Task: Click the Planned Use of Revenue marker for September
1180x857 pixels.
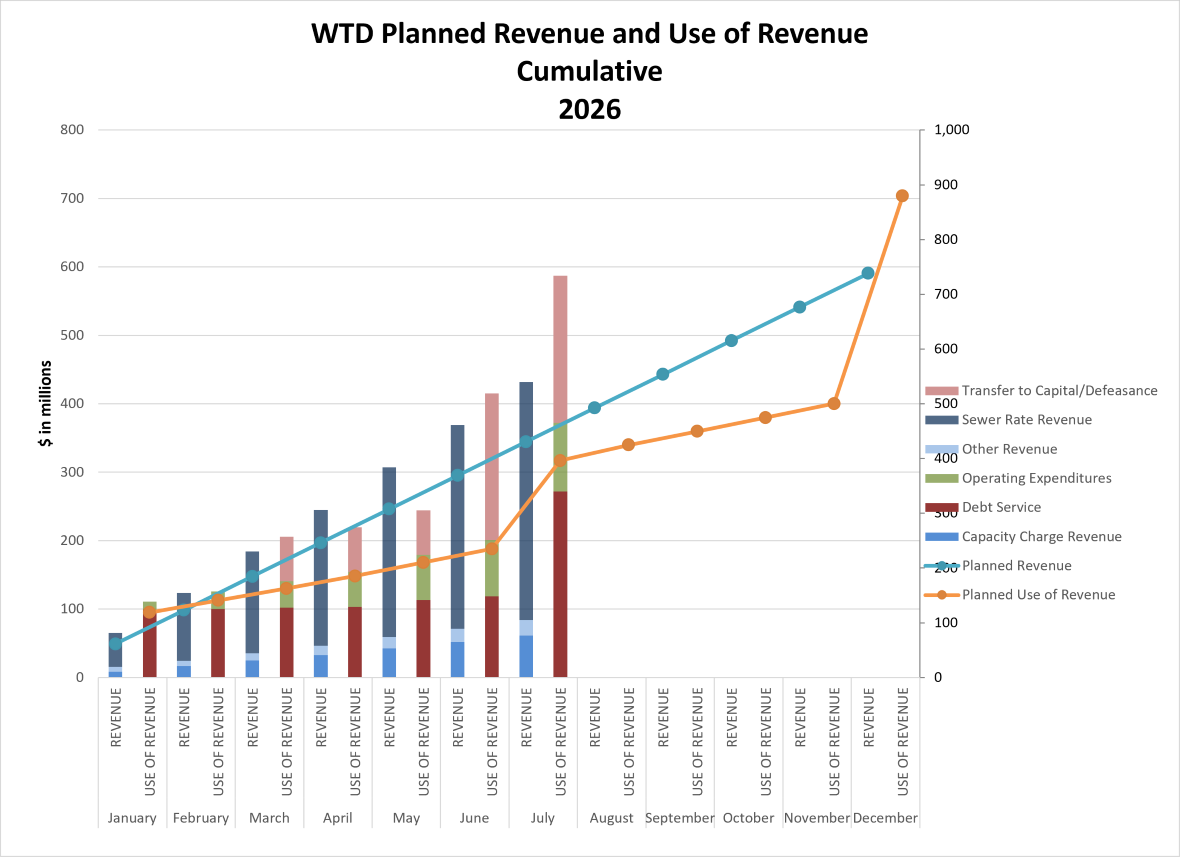Action: (697, 431)
